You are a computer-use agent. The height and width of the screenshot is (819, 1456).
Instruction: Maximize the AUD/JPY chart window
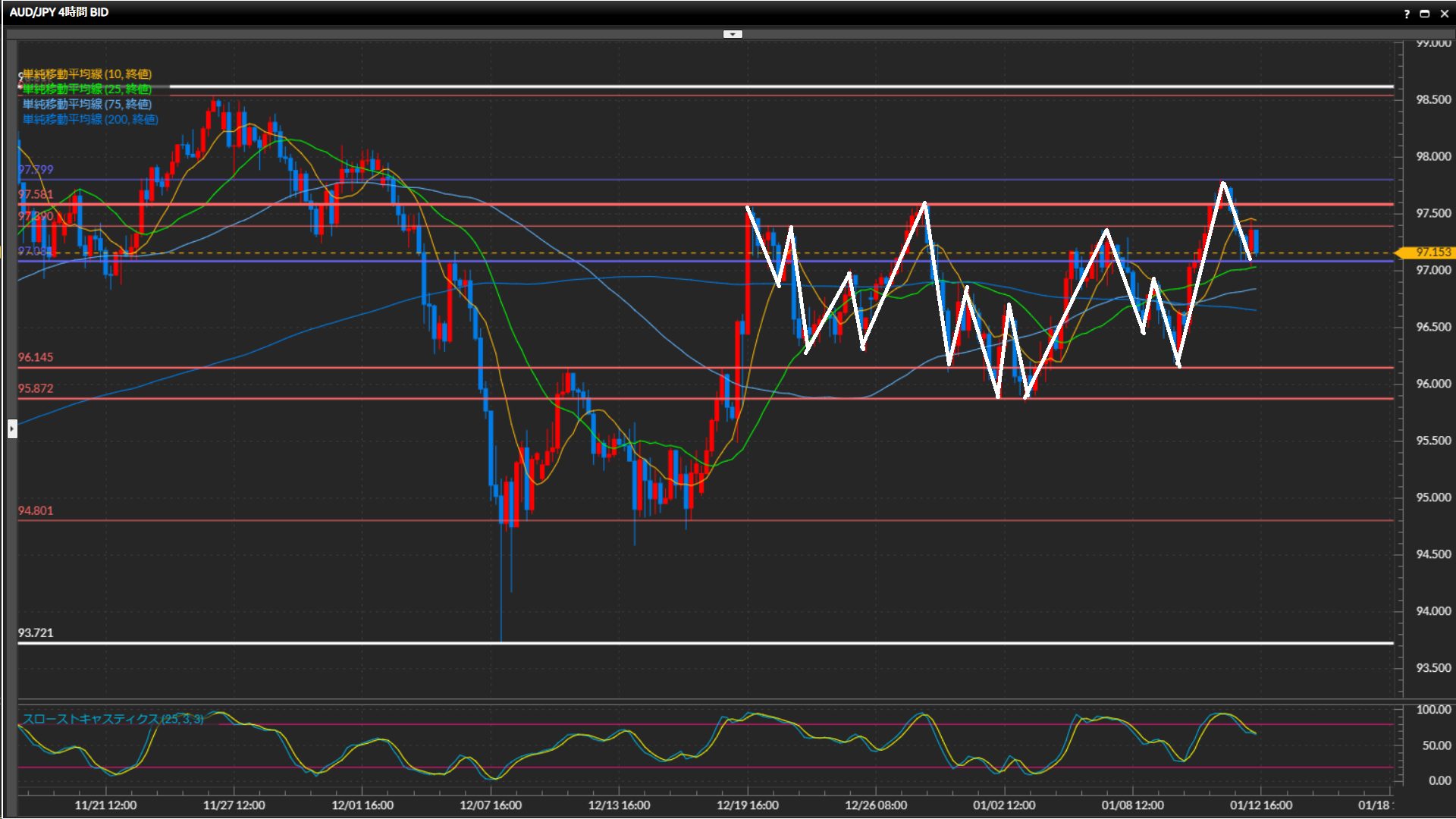(1424, 14)
